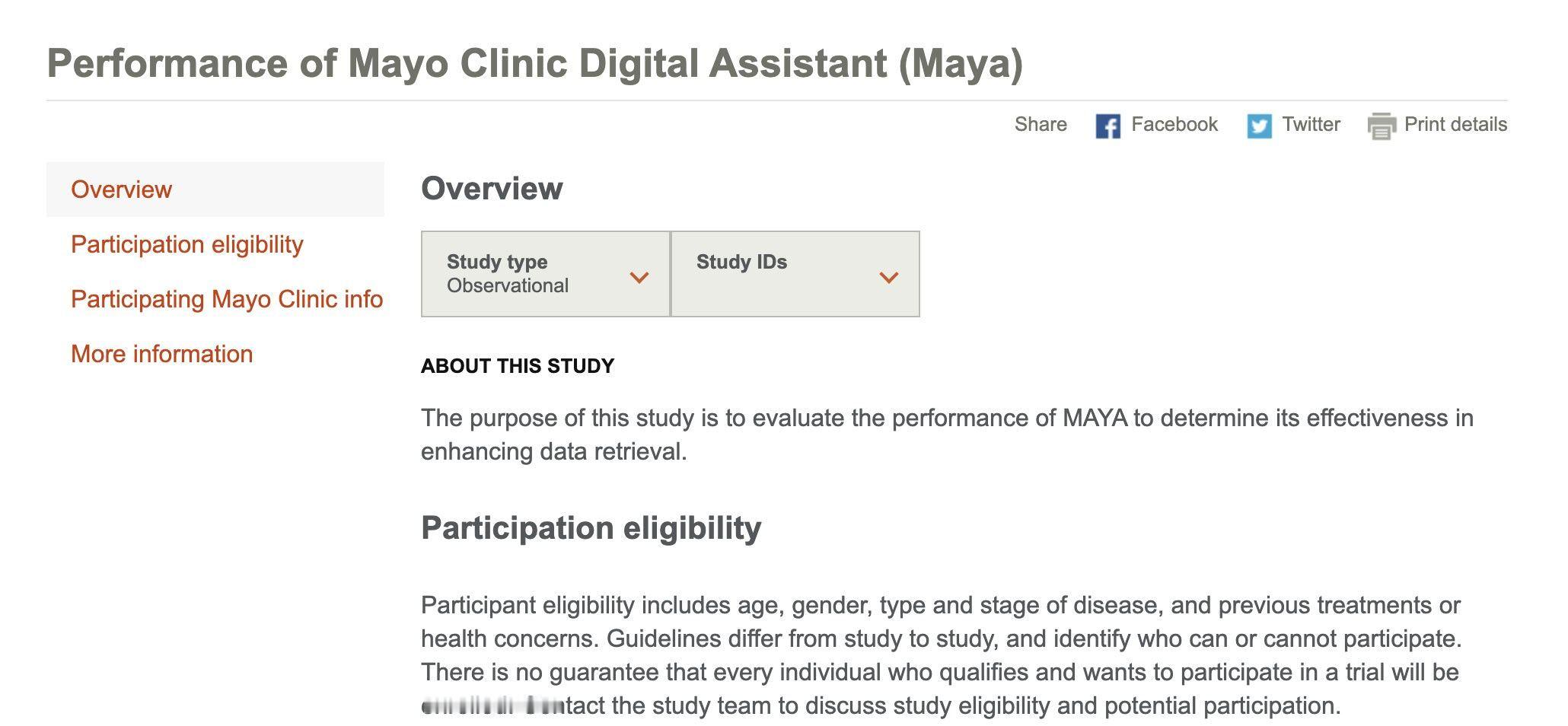Expand the Study IDs chevron arrow
Image resolution: width=1568 pixels, height=726 pixels.
889,278
